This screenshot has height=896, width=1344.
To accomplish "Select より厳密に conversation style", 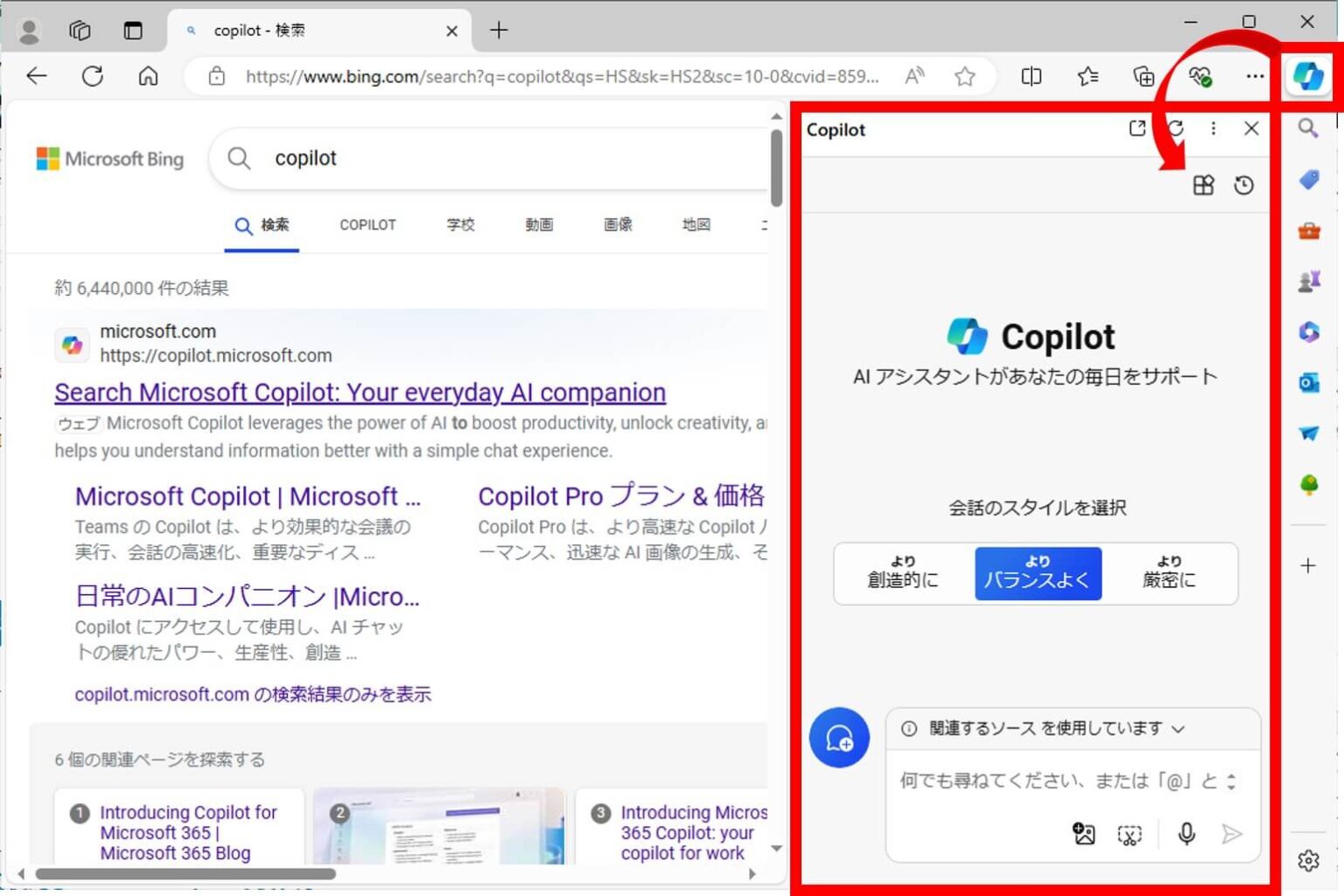I will (x=1169, y=573).
